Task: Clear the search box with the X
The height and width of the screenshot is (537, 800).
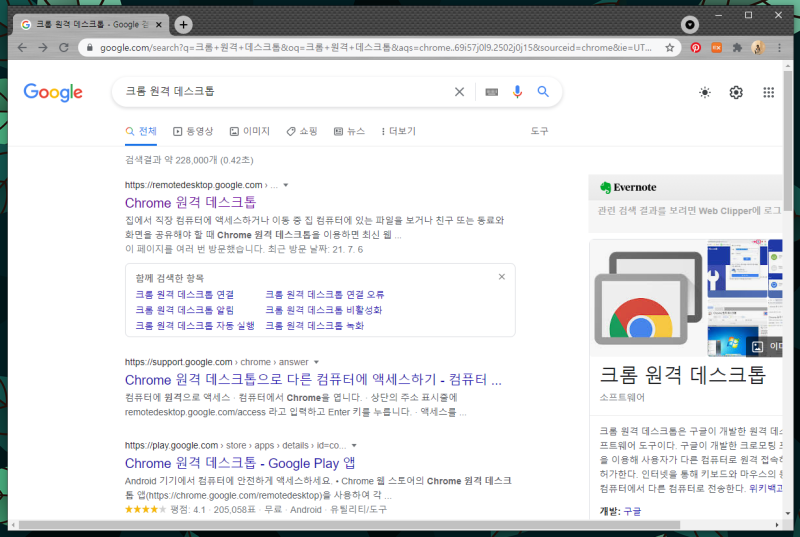Action: [459, 92]
